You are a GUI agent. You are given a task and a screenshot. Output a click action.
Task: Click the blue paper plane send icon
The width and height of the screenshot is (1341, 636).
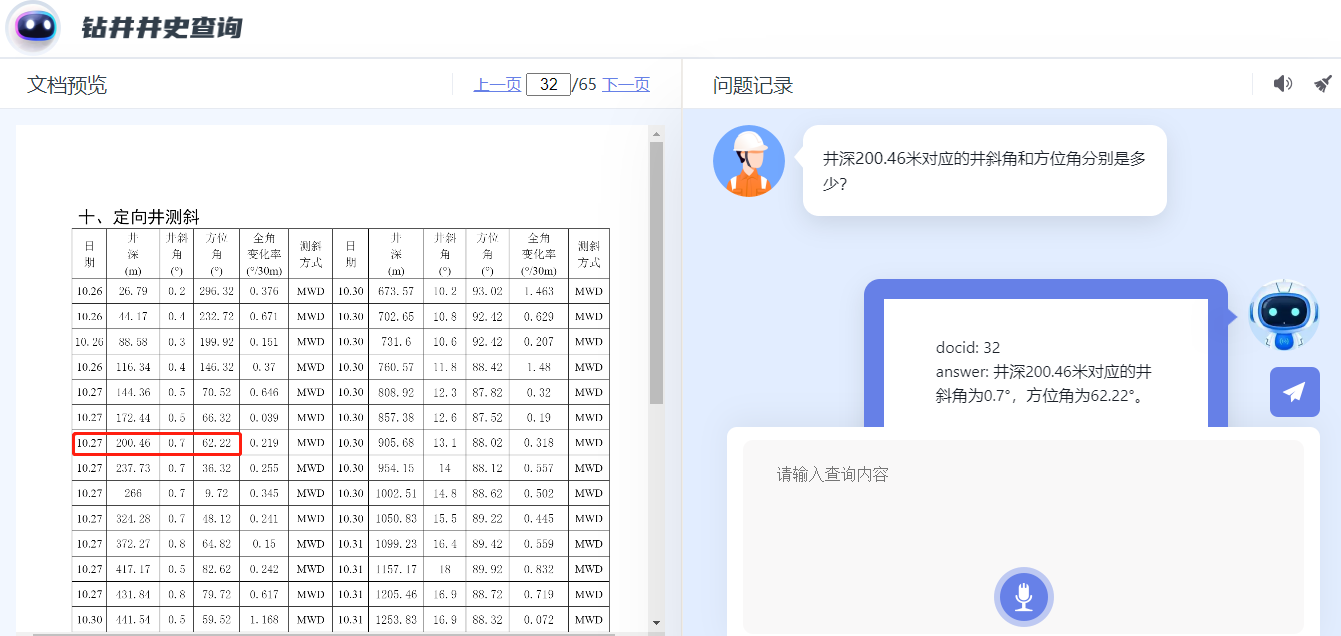pos(1295,392)
